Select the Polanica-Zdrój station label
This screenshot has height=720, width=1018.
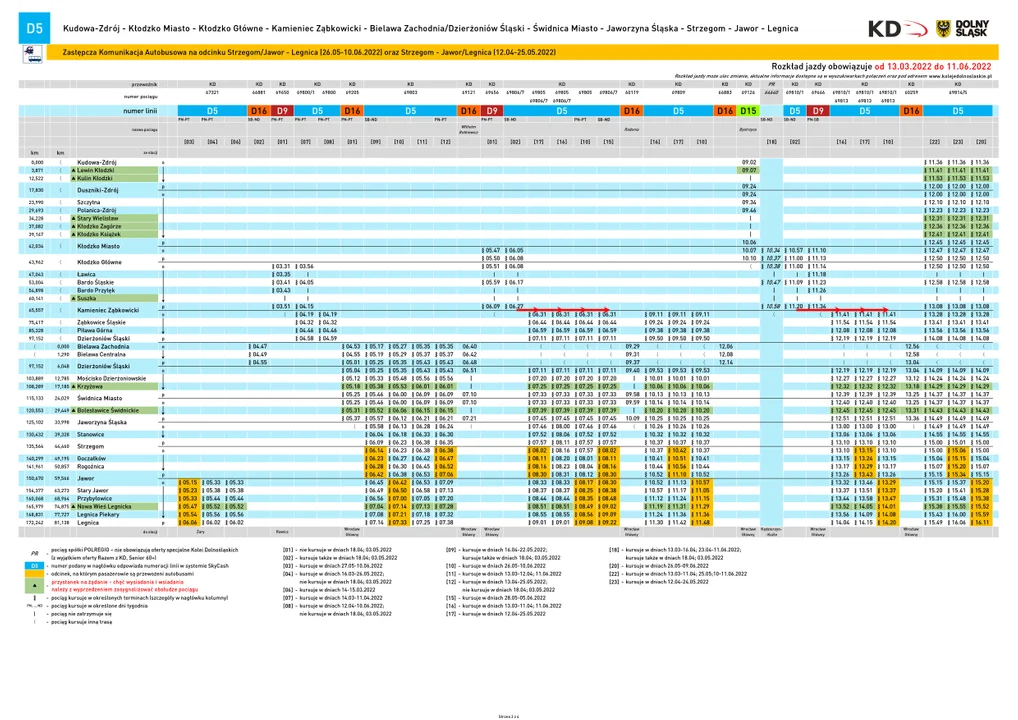pos(97,210)
